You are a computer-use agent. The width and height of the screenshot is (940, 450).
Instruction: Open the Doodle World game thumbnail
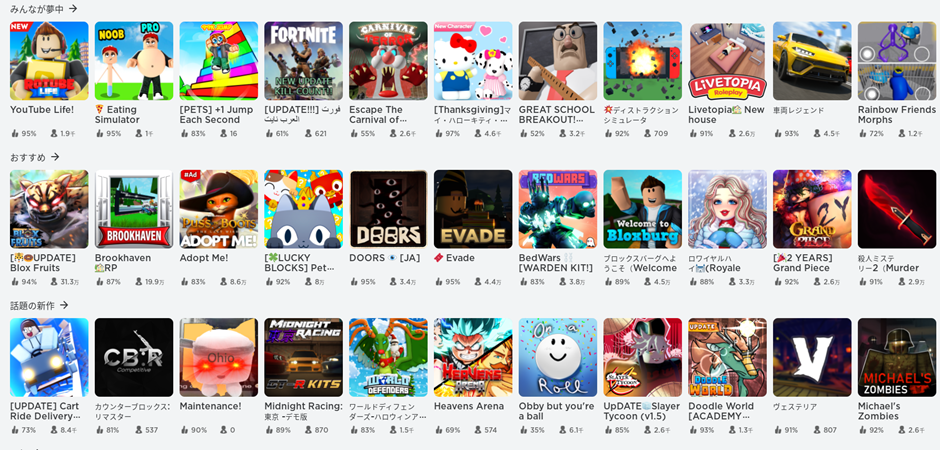pos(727,357)
